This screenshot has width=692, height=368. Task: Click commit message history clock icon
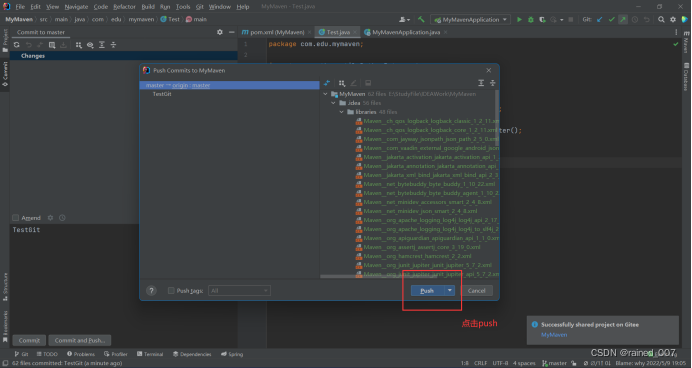point(62,218)
